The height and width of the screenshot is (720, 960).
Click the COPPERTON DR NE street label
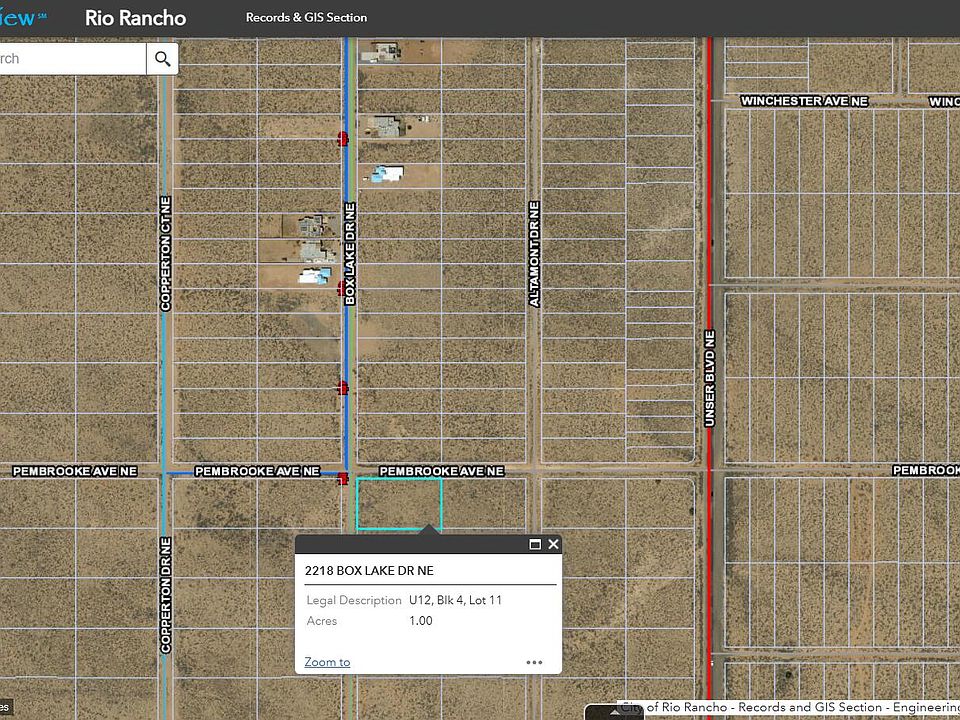click(x=165, y=594)
